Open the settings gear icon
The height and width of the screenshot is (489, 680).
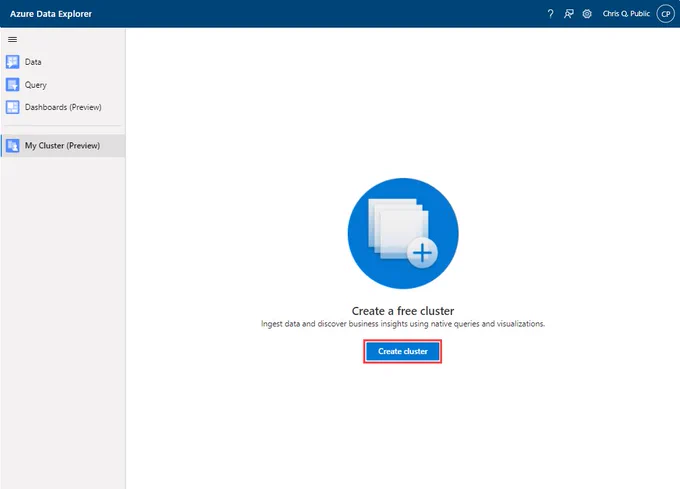point(587,14)
